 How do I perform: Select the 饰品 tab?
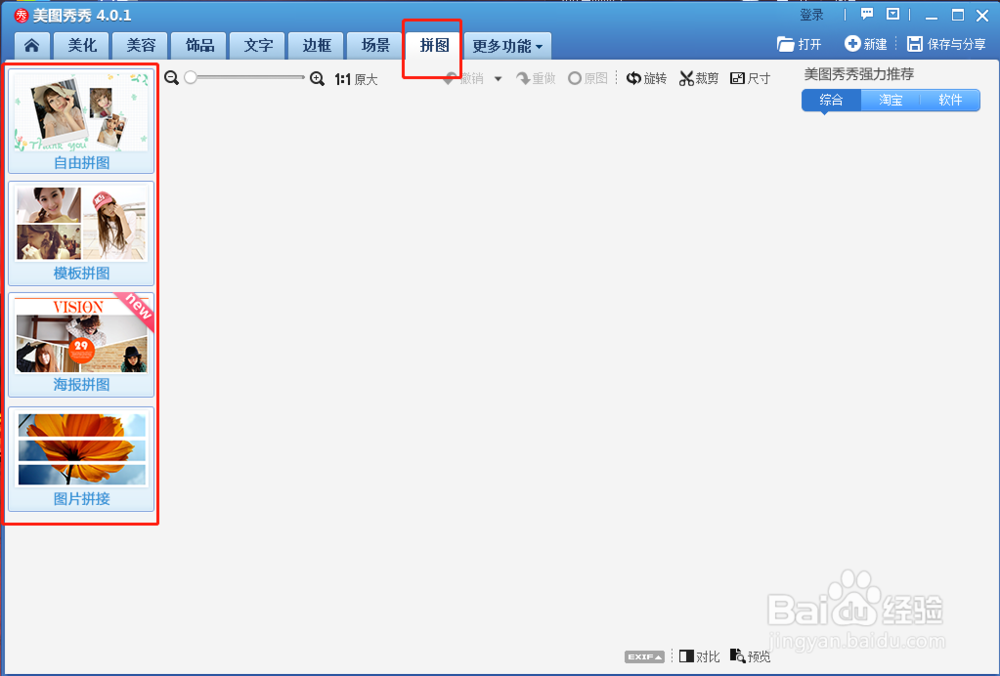[x=199, y=45]
